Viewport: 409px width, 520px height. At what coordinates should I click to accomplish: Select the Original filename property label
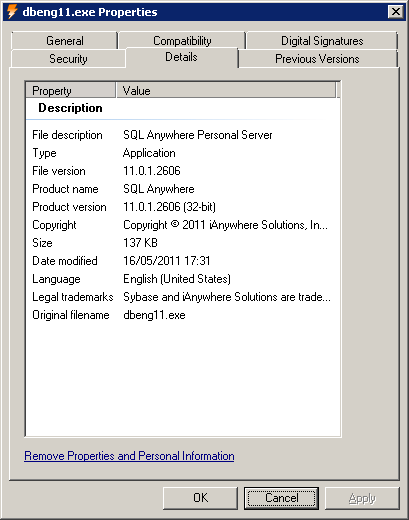pos(71,315)
